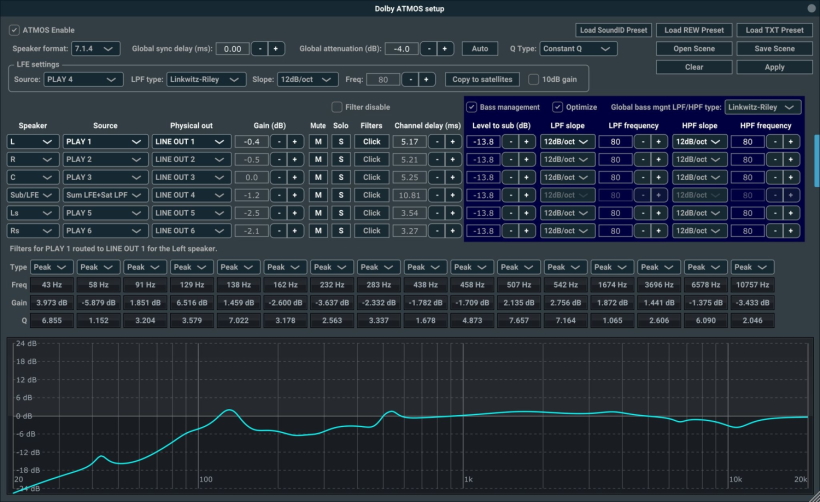
Task: Open Global bass mgmt LPF/HPF type dropdown
Action: [763, 107]
